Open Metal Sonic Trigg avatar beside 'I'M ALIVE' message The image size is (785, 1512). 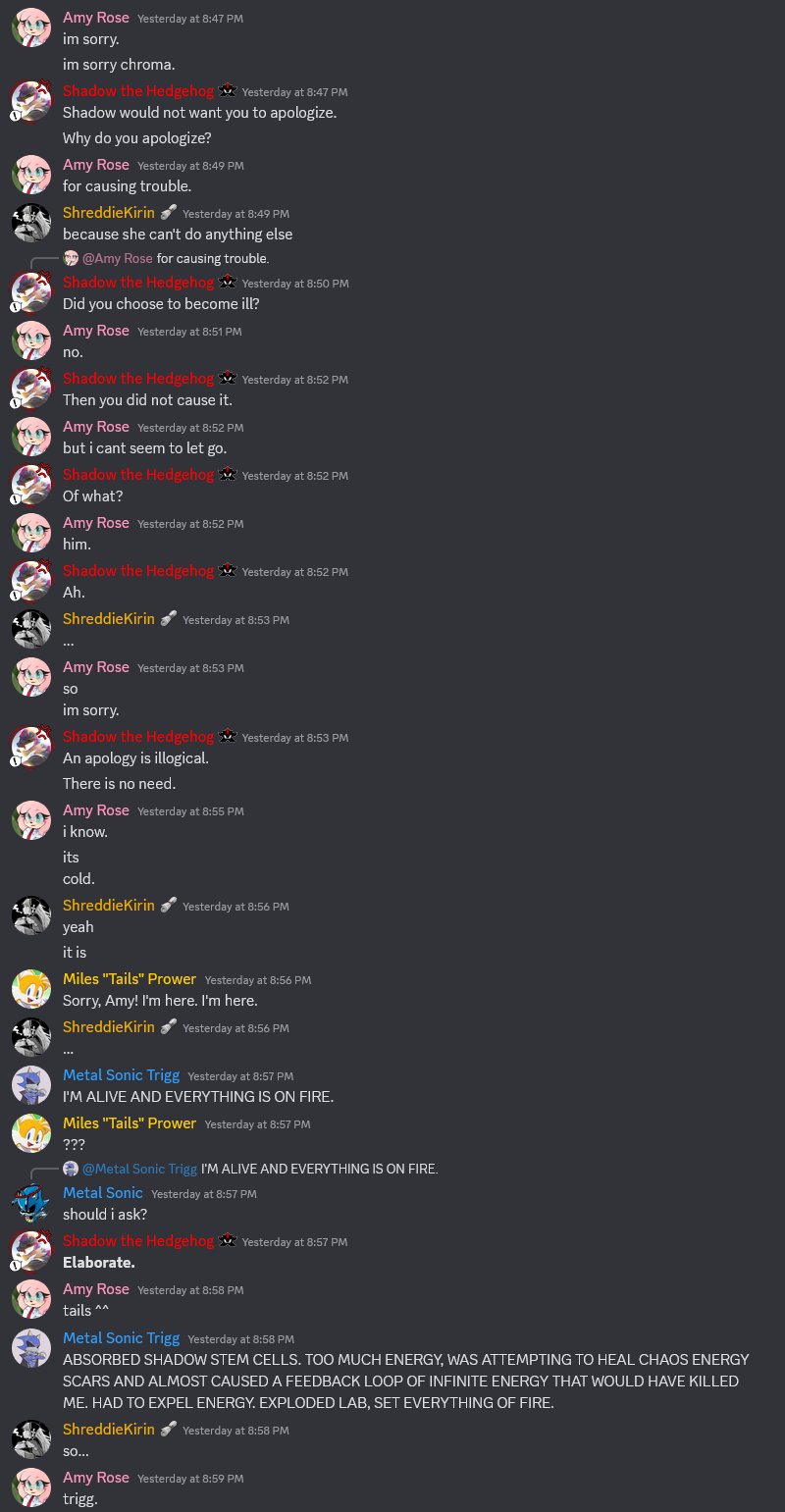click(x=31, y=1086)
